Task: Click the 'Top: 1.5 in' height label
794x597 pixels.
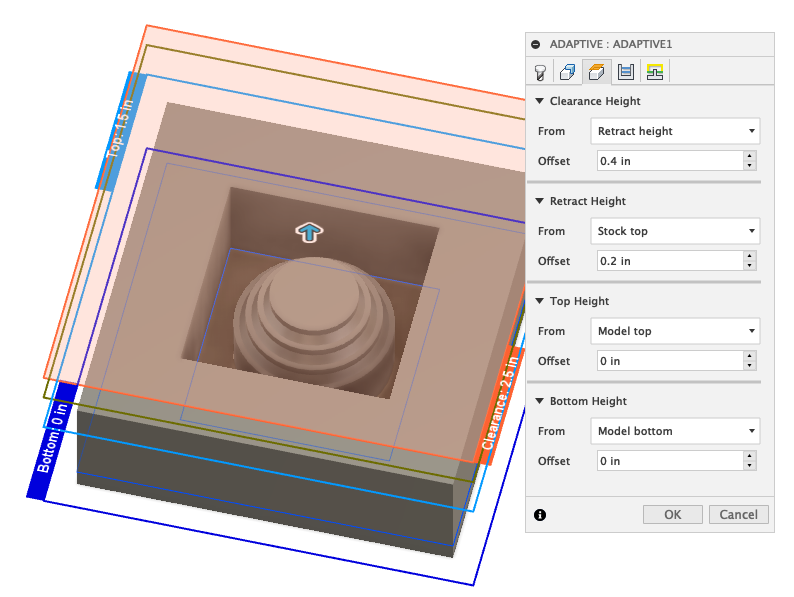Action: point(121,130)
